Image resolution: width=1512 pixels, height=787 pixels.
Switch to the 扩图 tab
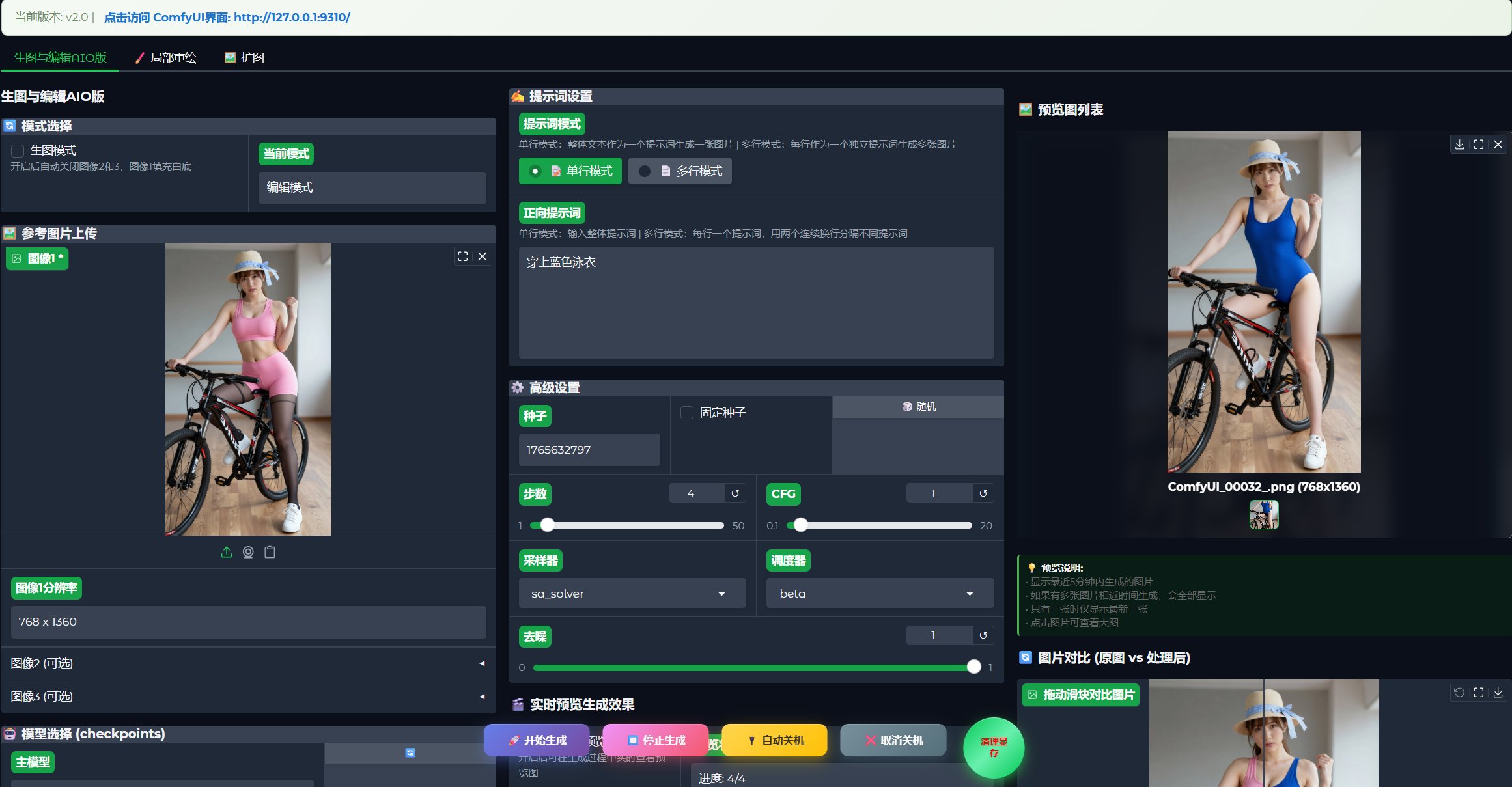245,58
